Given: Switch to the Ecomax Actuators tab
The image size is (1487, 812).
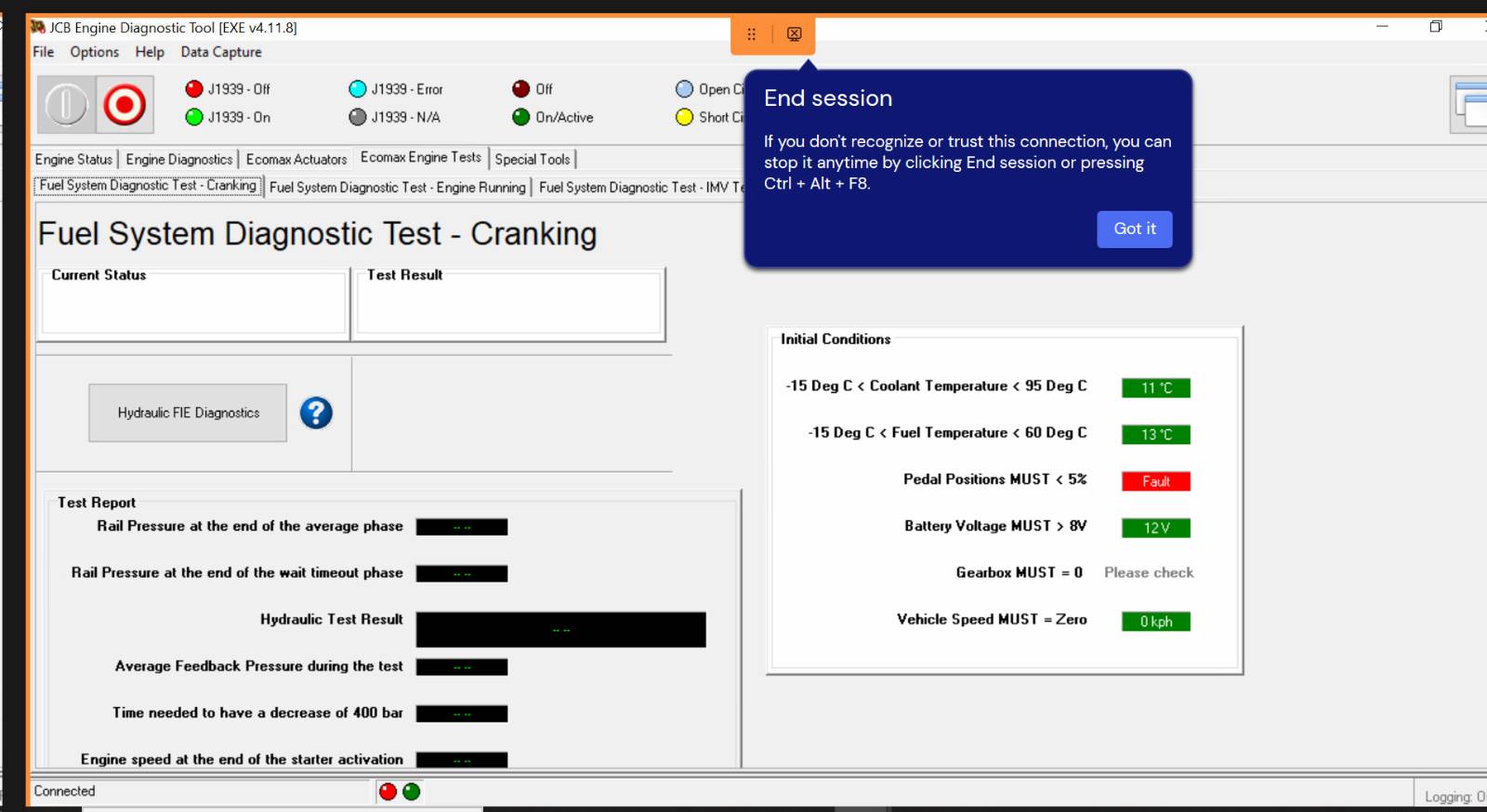Looking at the screenshot, I should coord(296,160).
